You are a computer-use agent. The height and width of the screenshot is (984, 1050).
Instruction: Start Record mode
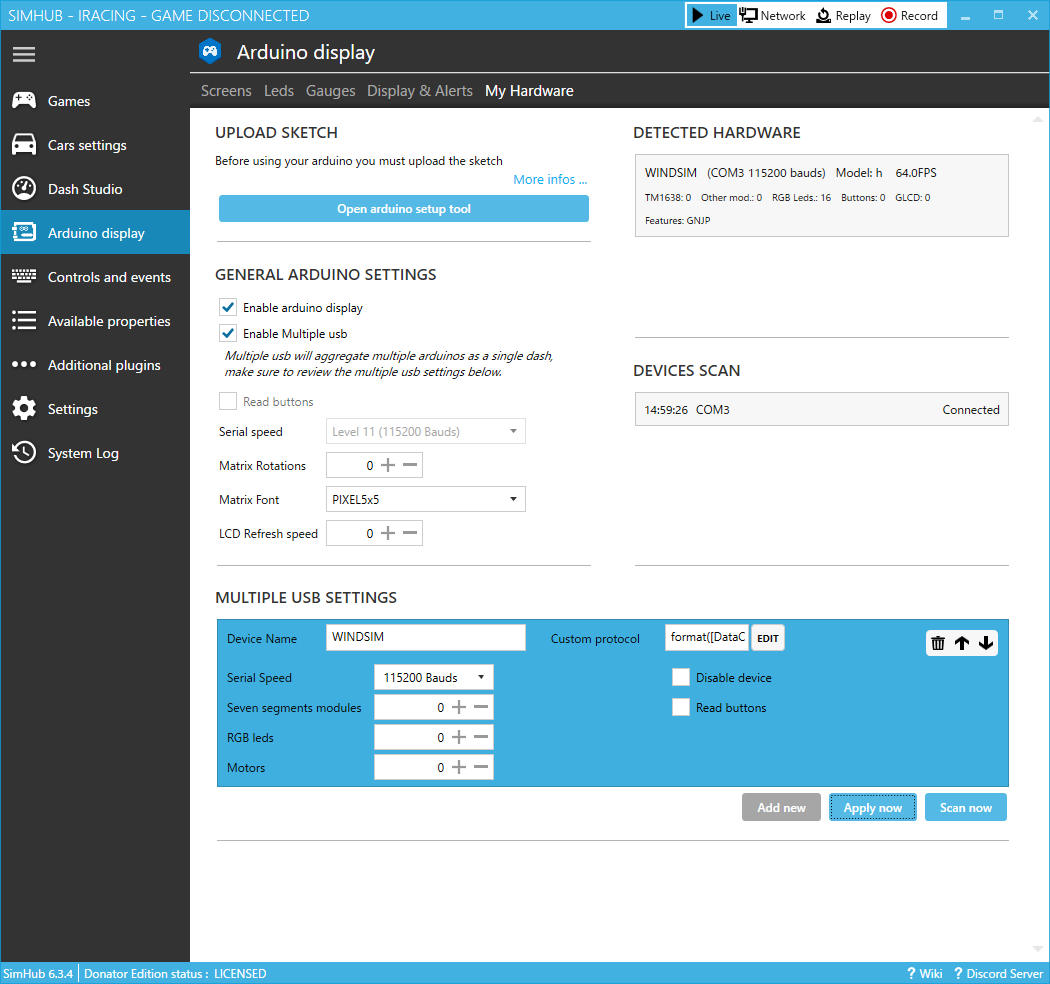point(909,15)
